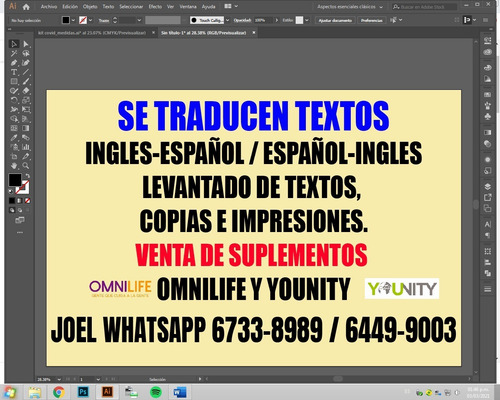The width and height of the screenshot is (500, 400).
Task: Set paint mode to Gradient
Action: click(20, 201)
